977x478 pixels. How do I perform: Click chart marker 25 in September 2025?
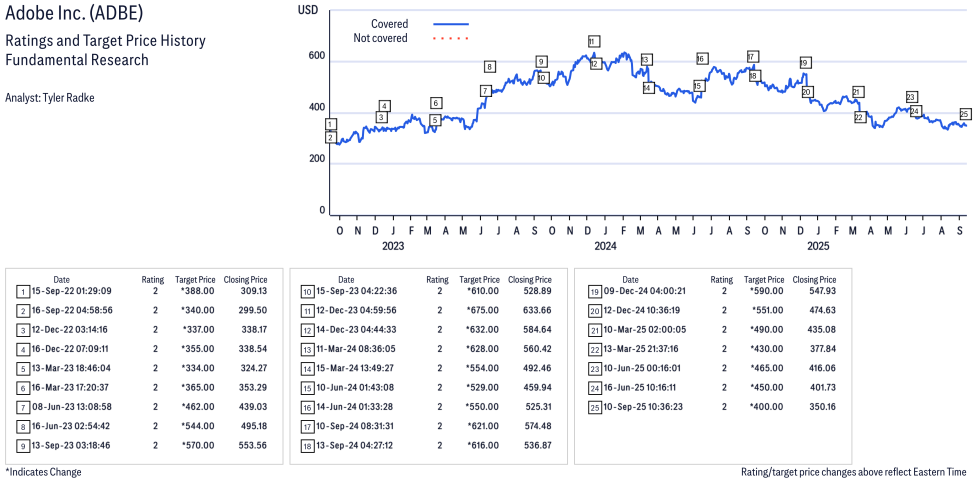tap(965, 113)
